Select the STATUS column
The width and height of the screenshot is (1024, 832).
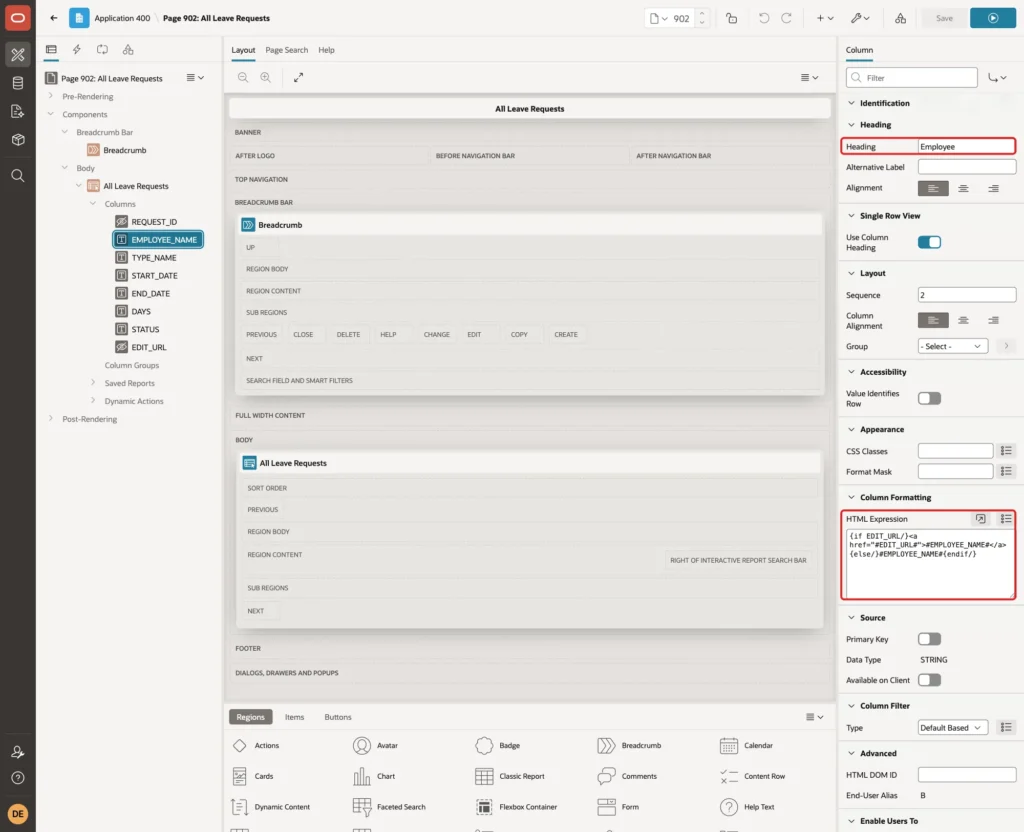(x=145, y=329)
